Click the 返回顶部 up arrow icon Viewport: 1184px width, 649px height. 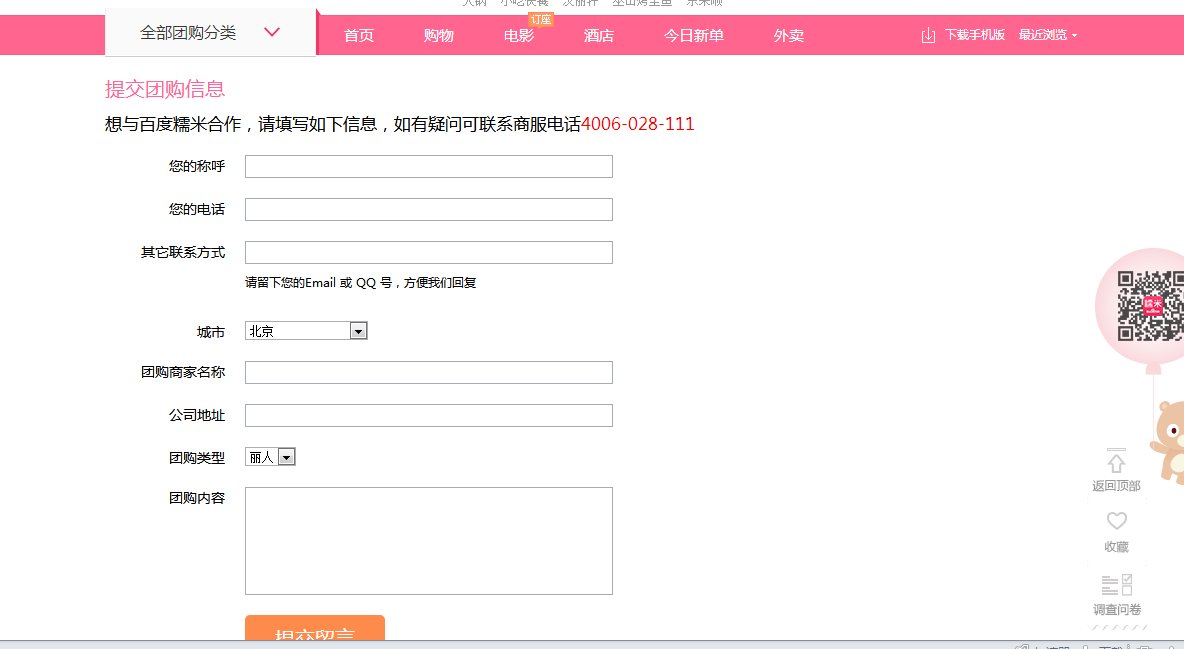[1116, 462]
